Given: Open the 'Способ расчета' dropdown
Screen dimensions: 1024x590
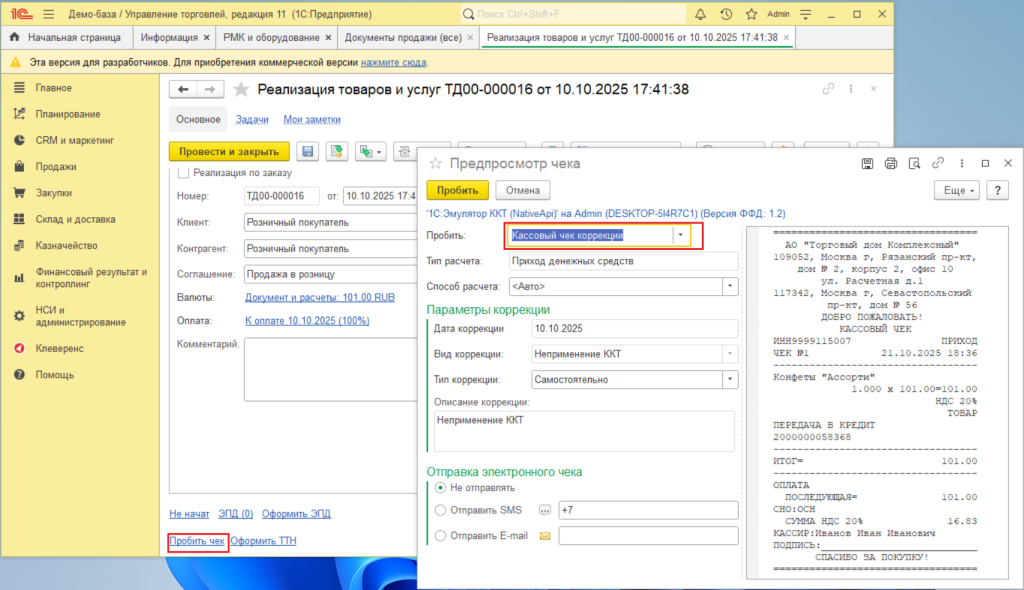Looking at the screenshot, I should 728,287.
